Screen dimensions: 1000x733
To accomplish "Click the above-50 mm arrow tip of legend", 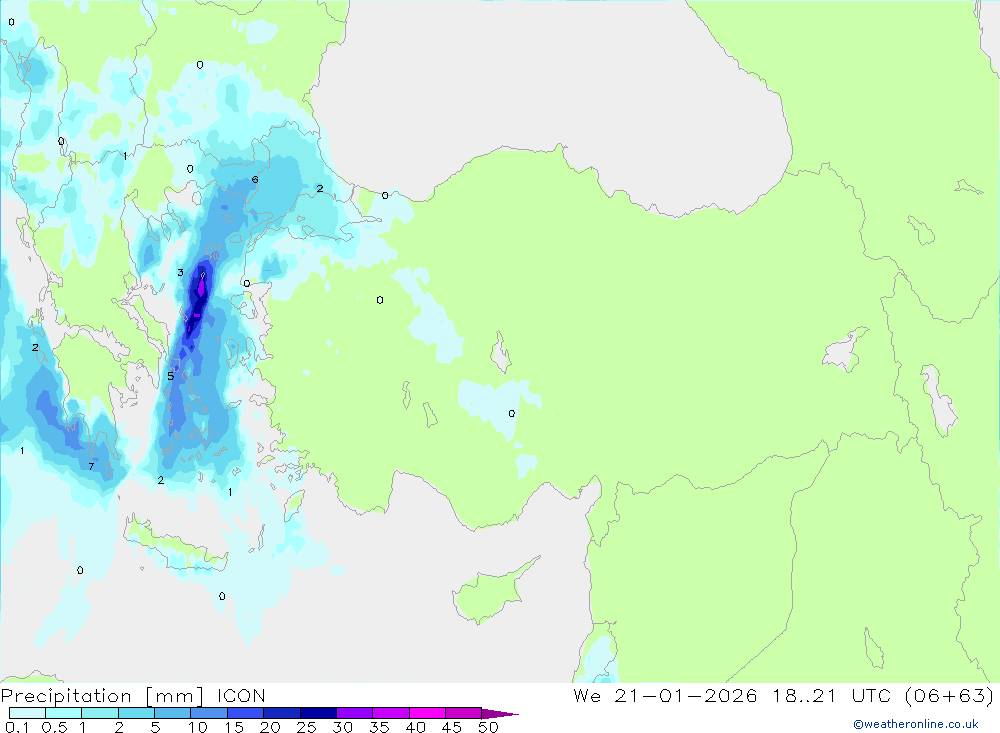I will (x=501, y=714).
